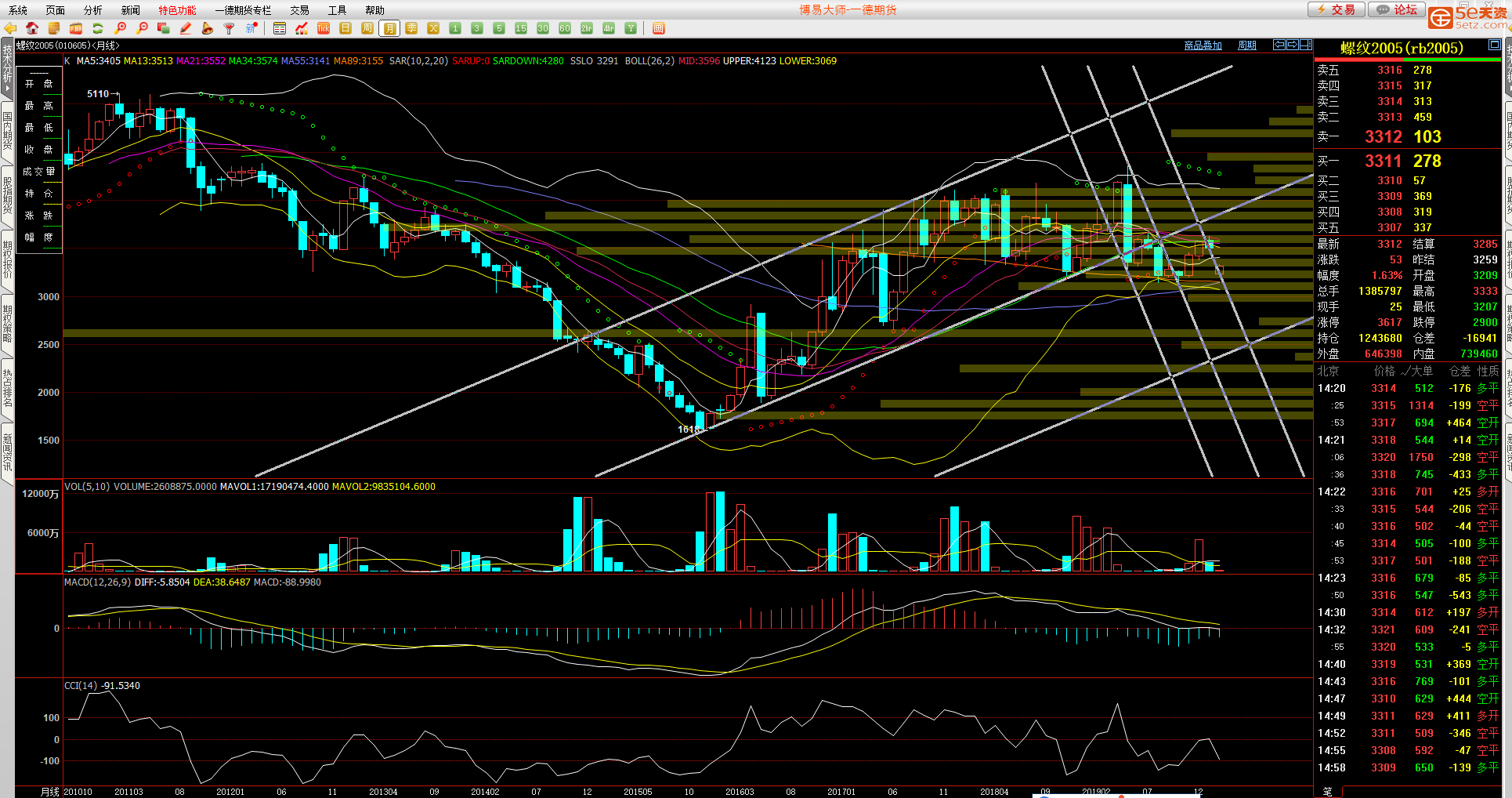This screenshot has height=798, width=1512.
Task: Click the orange X period icon
Action: [x=433, y=28]
